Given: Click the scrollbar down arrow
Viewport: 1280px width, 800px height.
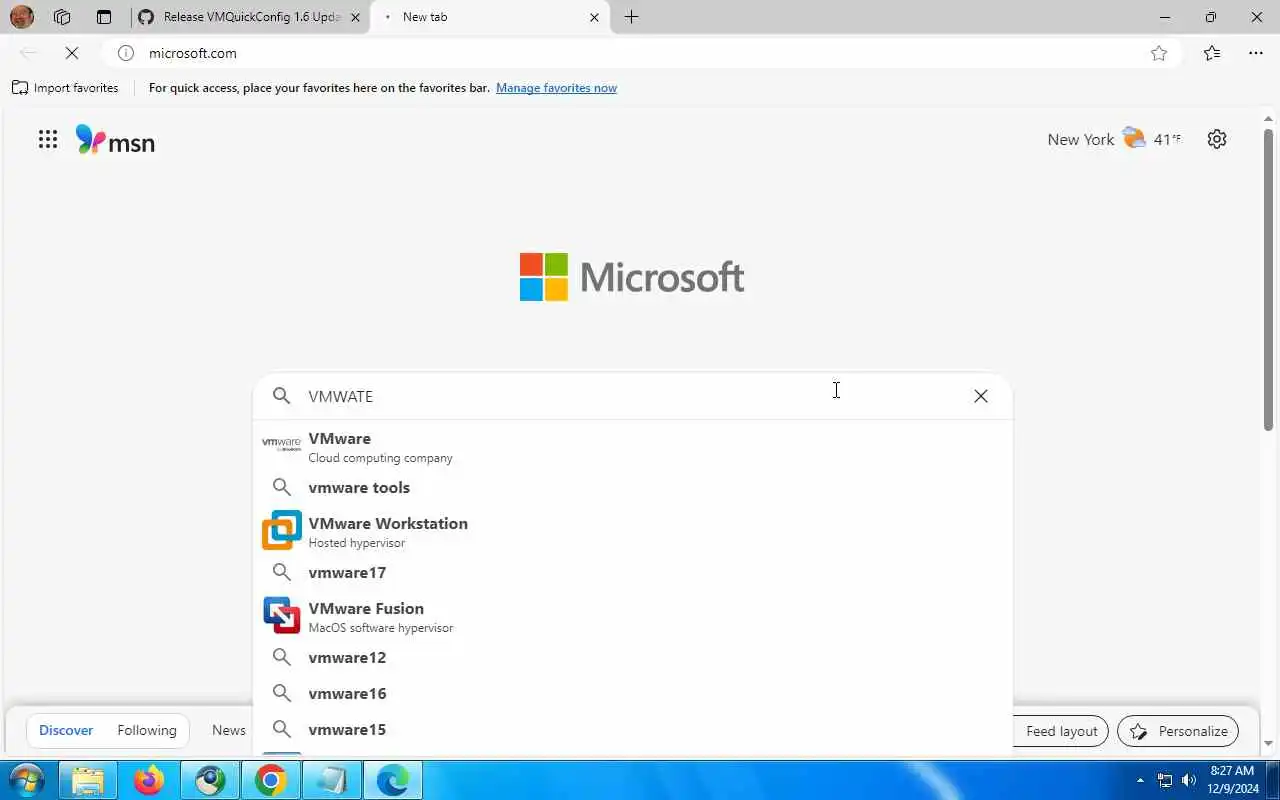Looking at the screenshot, I should click(1269, 743).
